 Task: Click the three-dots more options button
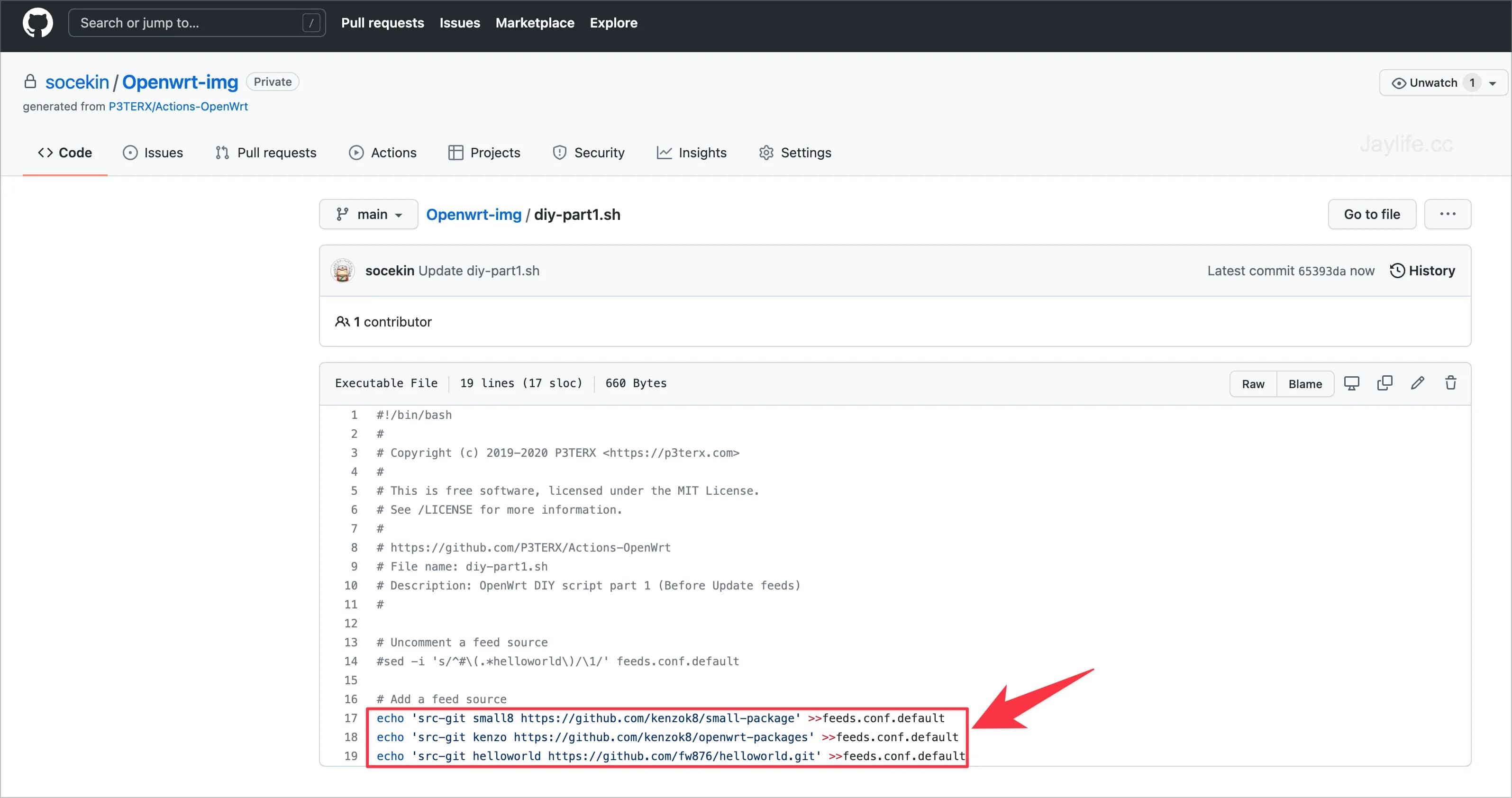pyautogui.click(x=1448, y=214)
